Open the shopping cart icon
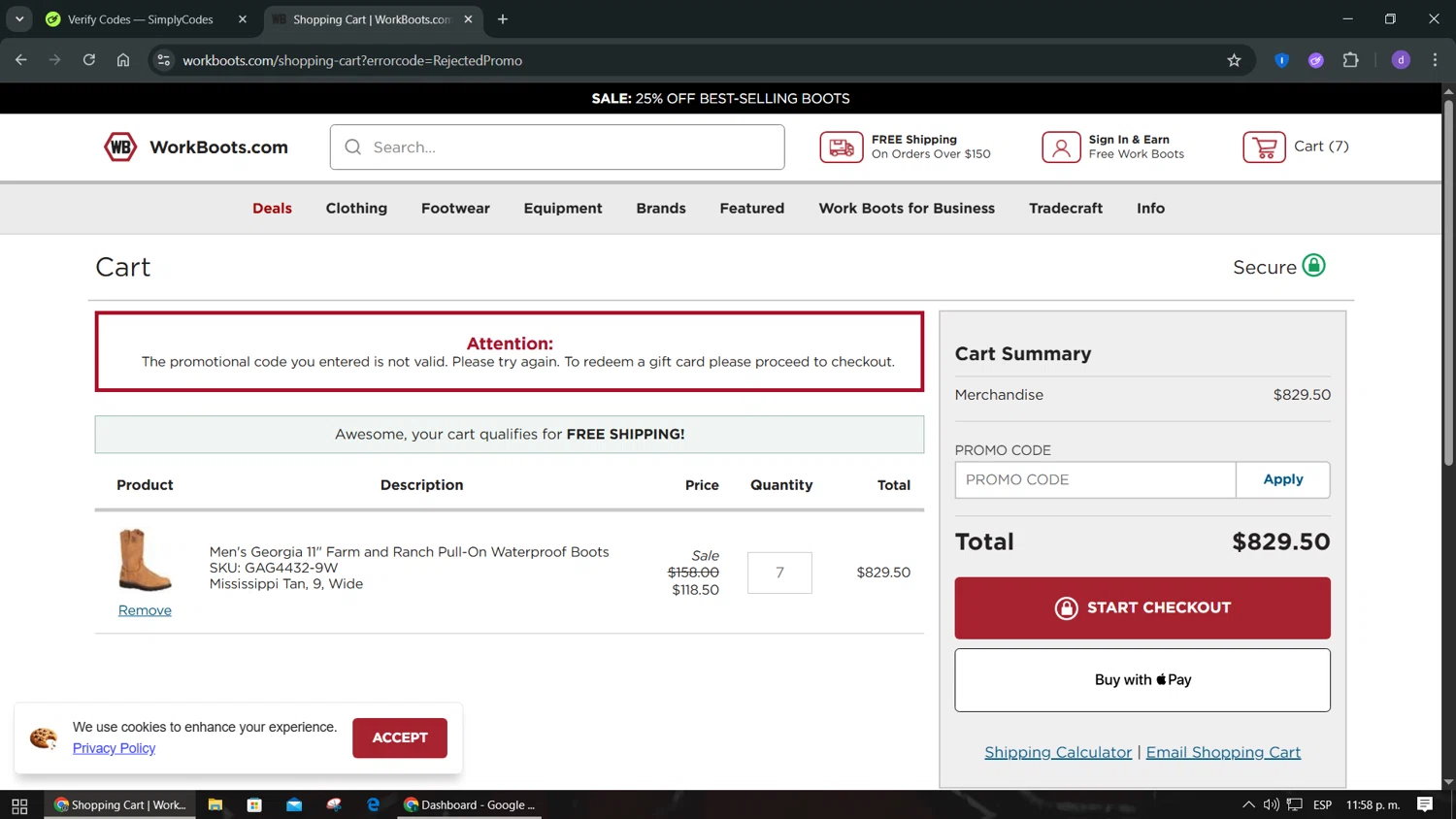The width and height of the screenshot is (1456, 819). [x=1264, y=147]
